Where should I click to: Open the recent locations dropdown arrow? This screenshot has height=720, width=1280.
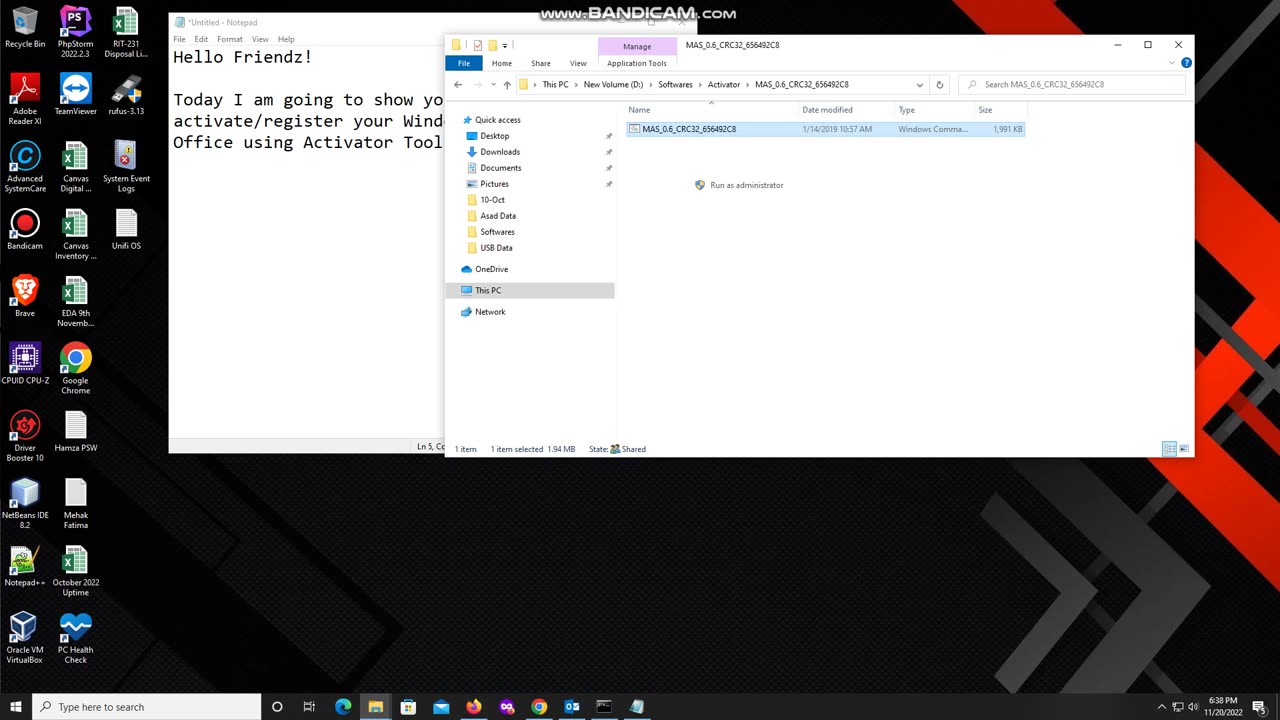(492, 85)
